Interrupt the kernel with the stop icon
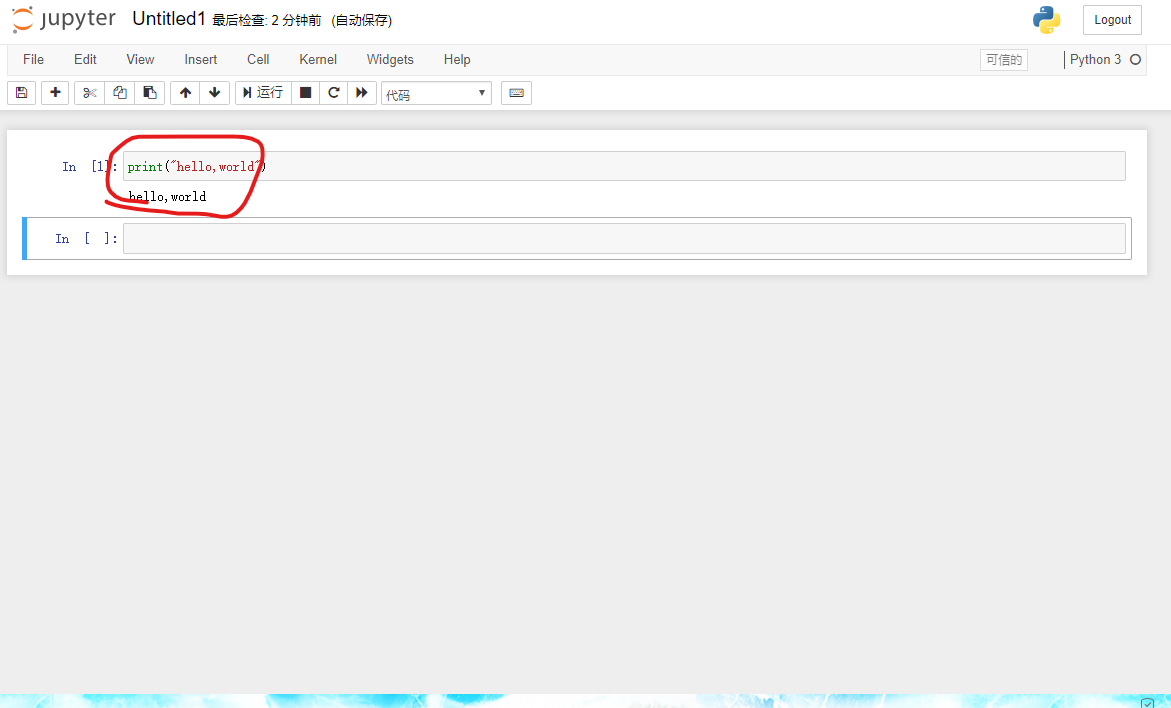The height and width of the screenshot is (708, 1171). click(305, 93)
